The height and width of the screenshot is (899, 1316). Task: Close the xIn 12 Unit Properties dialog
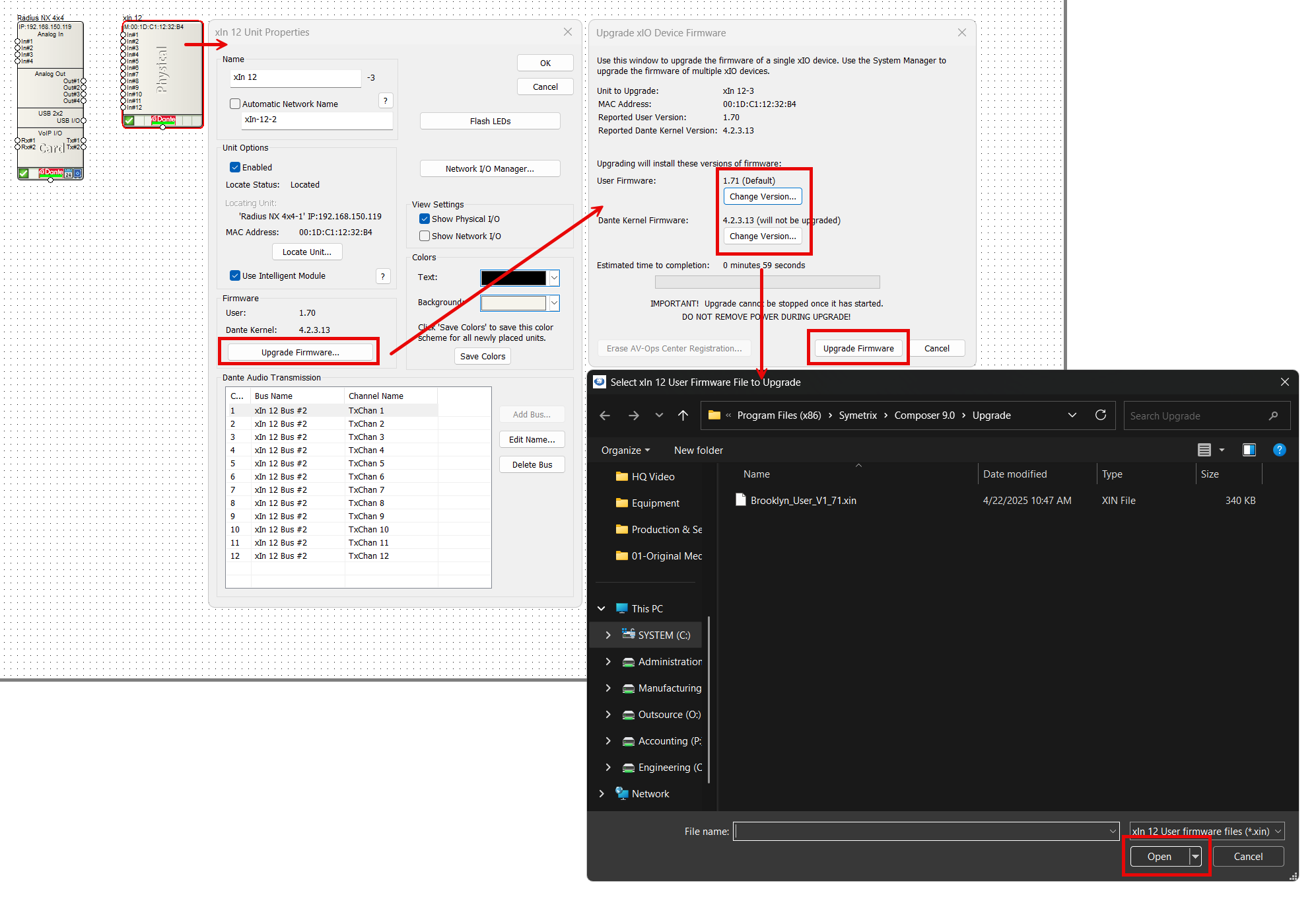pos(568,32)
